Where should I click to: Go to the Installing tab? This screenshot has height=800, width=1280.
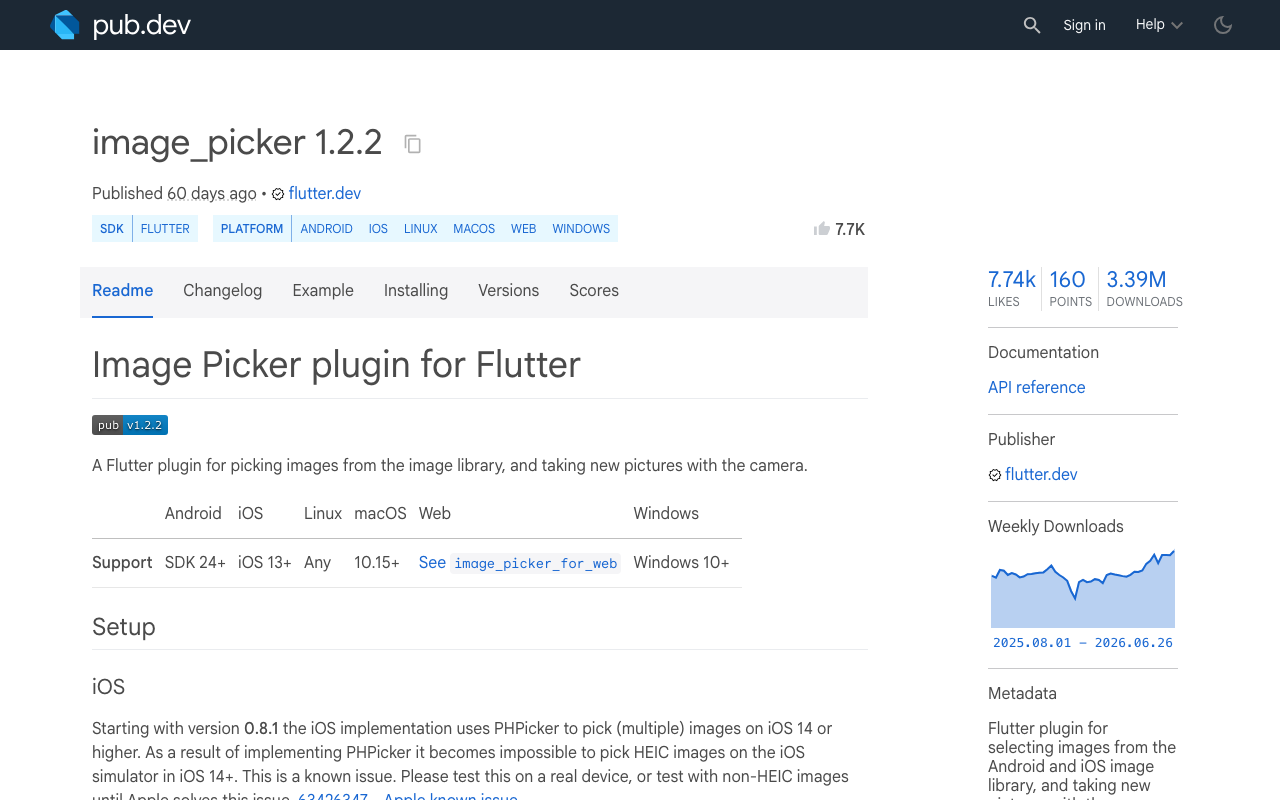416,291
